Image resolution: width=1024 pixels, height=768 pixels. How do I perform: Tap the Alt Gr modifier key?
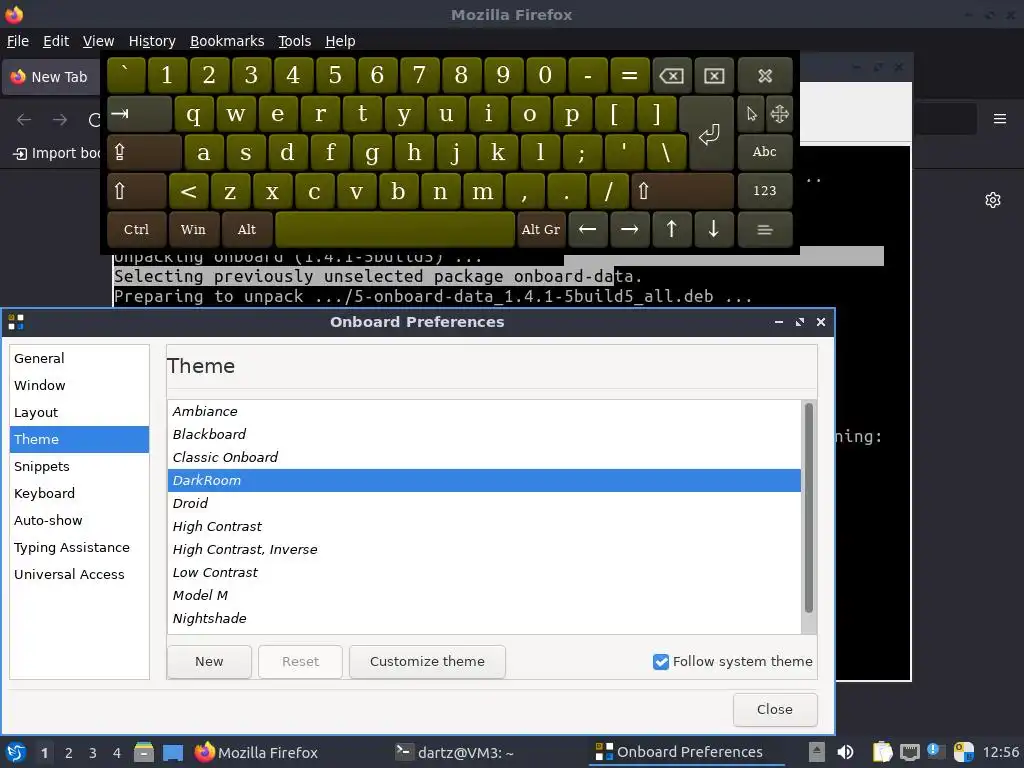541,230
